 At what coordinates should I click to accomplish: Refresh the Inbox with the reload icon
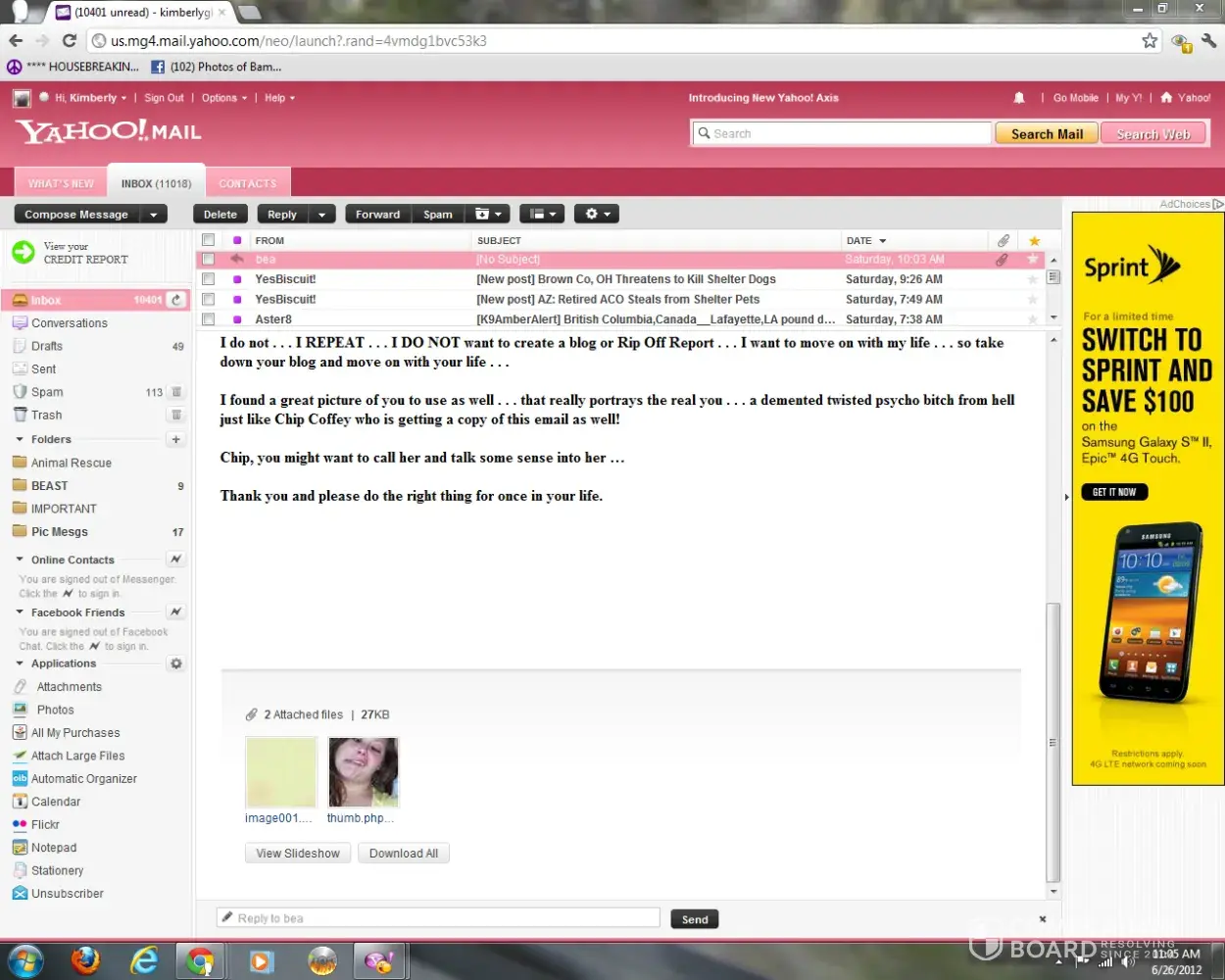click(176, 300)
